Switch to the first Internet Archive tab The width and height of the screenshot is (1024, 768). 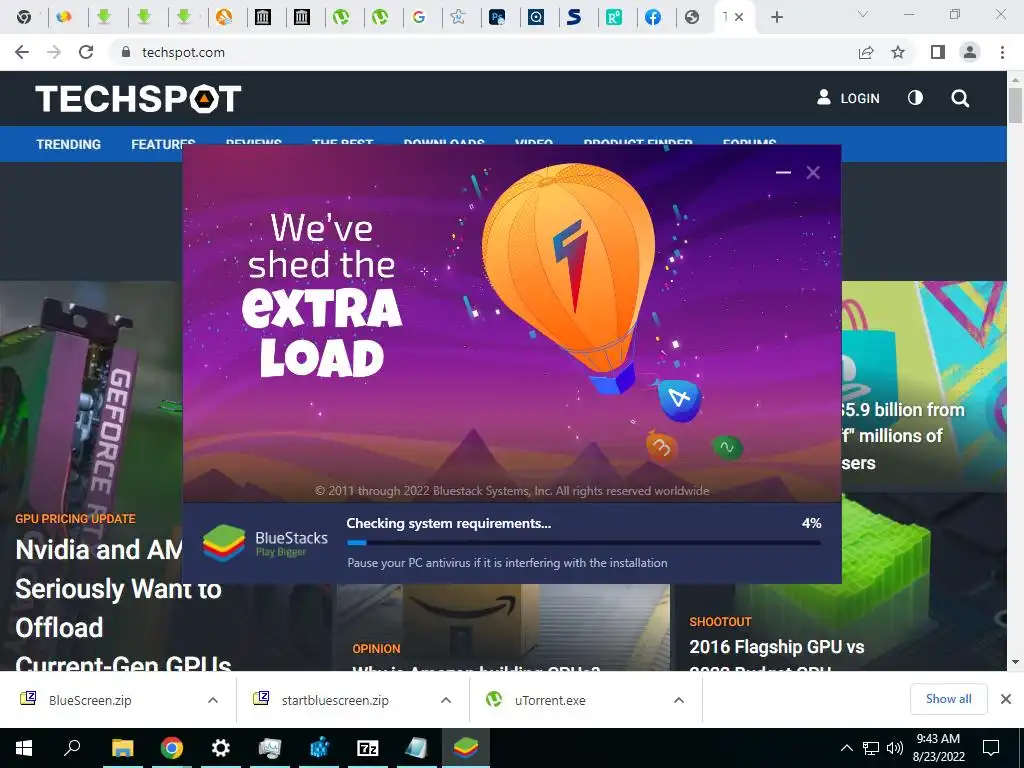[x=263, y=17]
